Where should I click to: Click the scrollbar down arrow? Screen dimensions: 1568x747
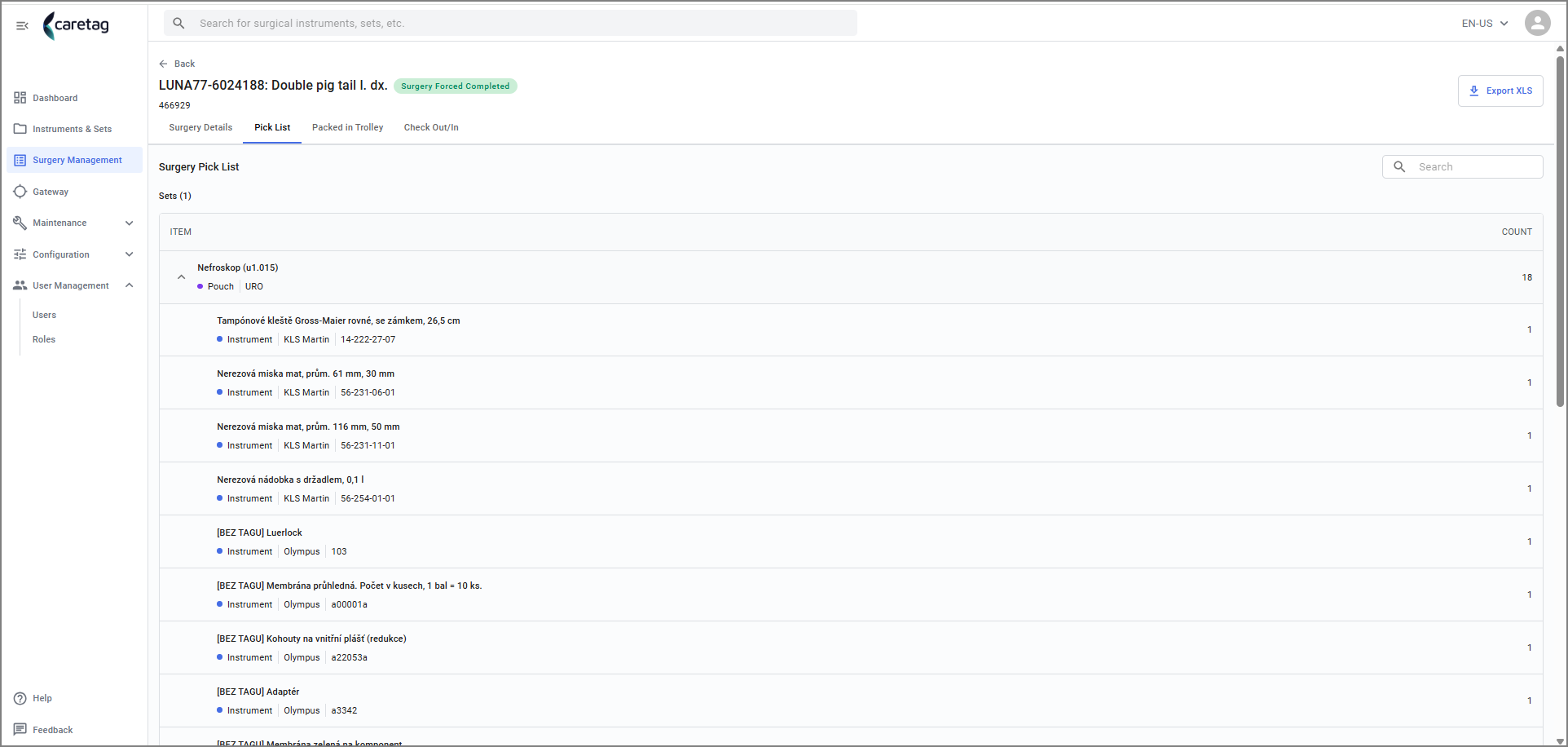[x=1560, y=740]
